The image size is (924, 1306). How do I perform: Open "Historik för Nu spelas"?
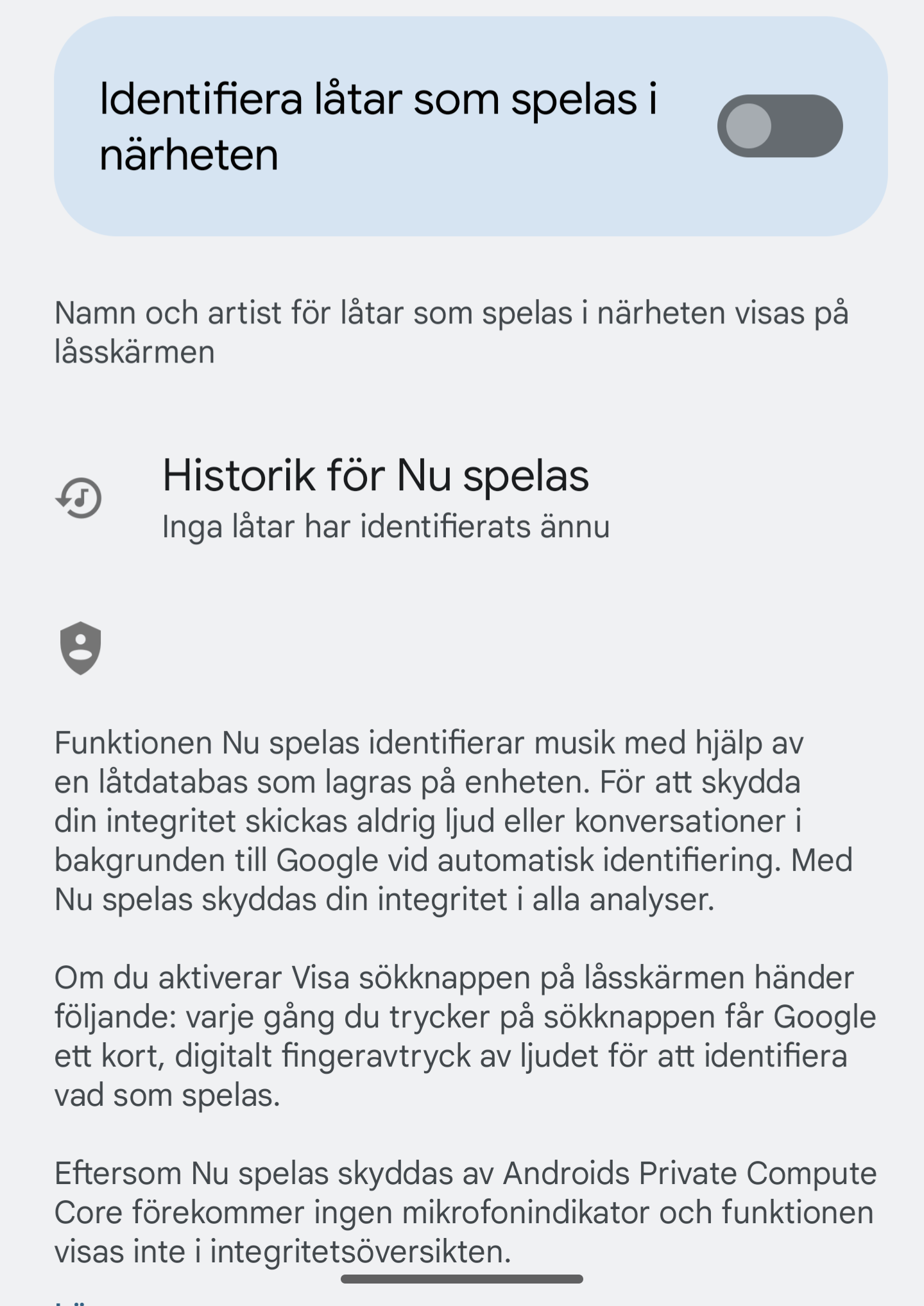[x=375, y=476]
